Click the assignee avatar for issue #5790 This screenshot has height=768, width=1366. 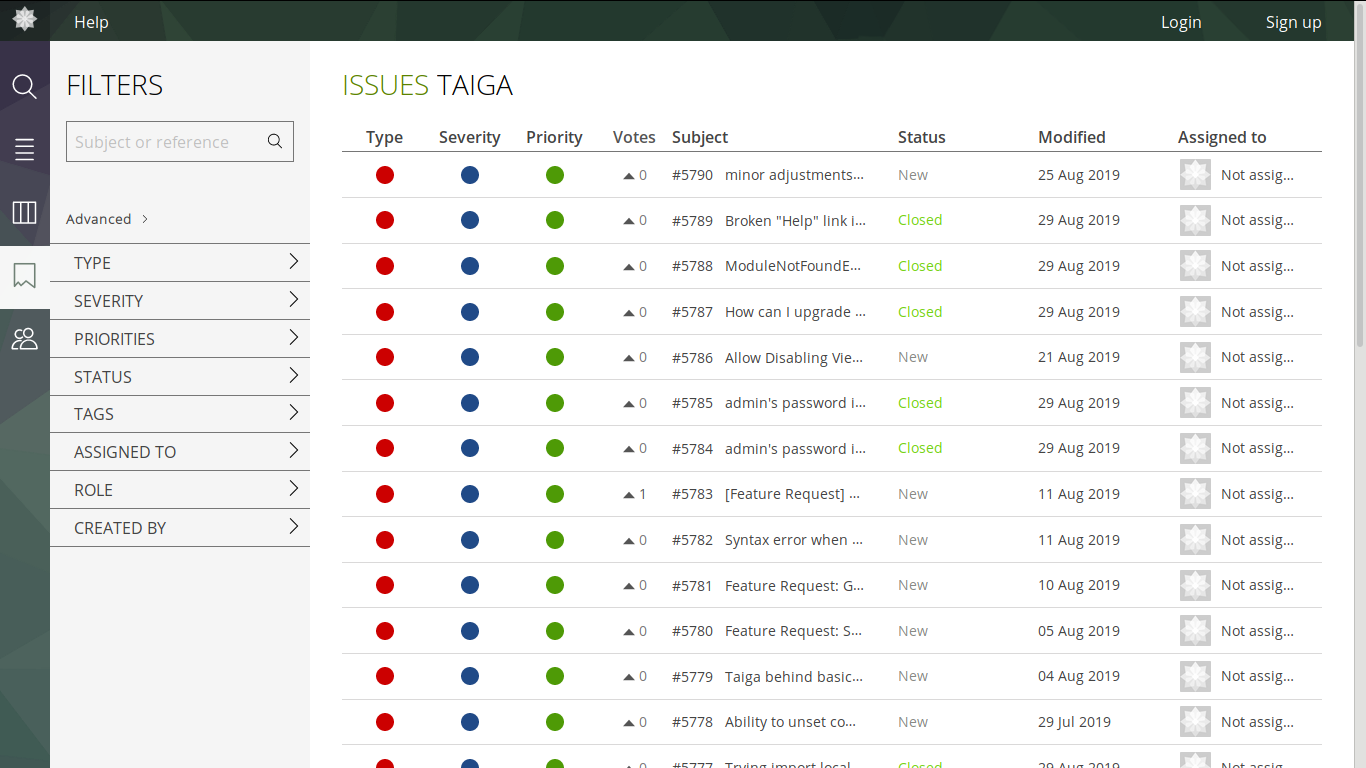pos(1195,175)
